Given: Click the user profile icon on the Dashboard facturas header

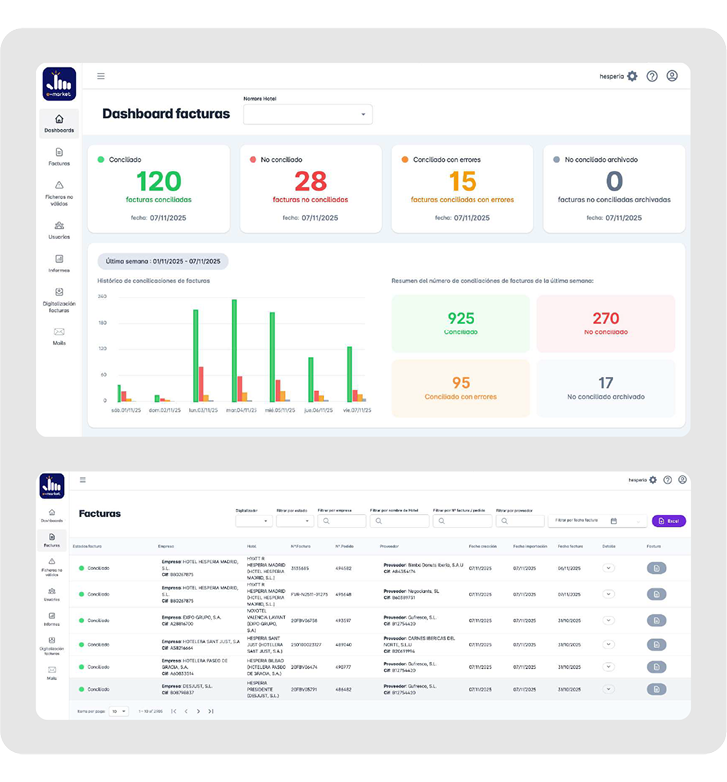Looking at the screenshot, I should (672, 76).
